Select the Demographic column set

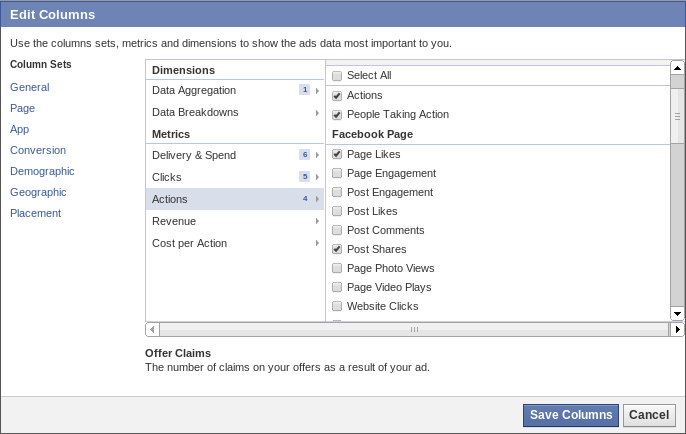tap(42, 171)
